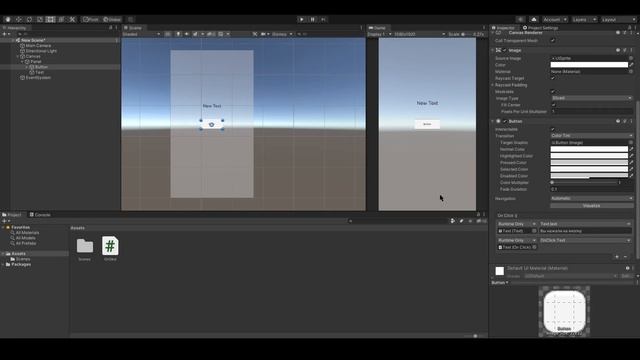
Task: Select the Move tool in the toolbar
Action: click(18, 19)
